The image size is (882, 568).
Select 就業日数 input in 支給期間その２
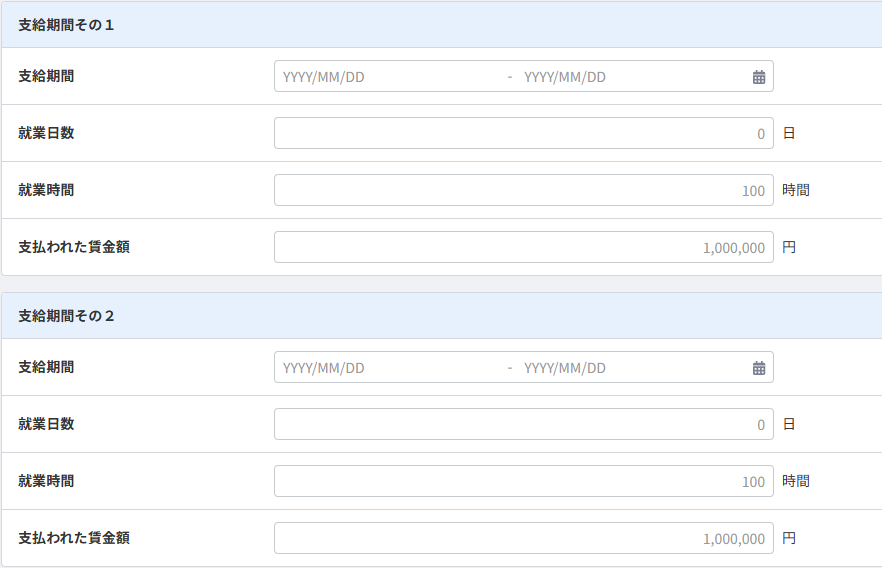[x=524, y=424]
